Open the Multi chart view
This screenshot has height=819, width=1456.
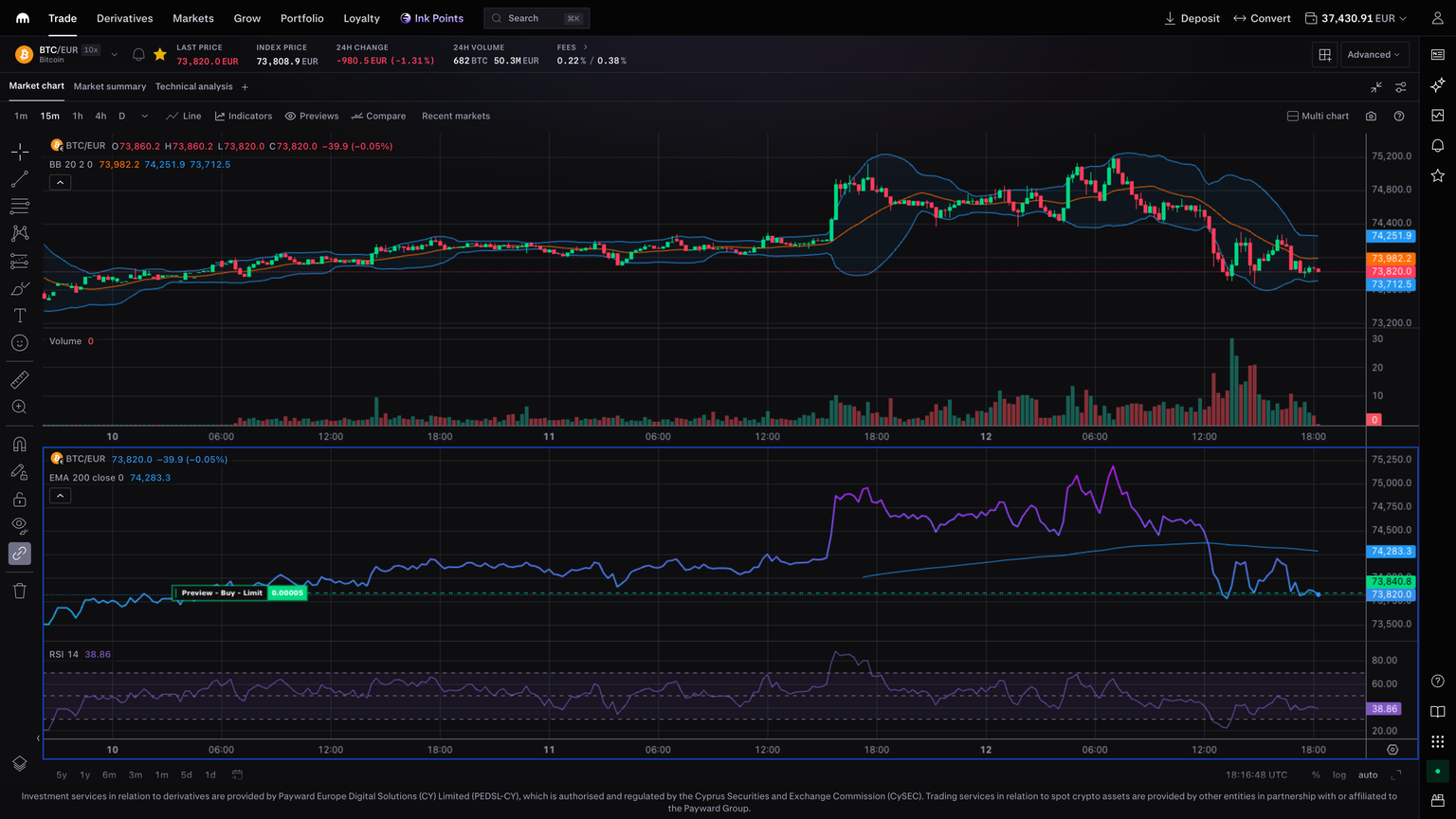click(x=1318, y=116)
